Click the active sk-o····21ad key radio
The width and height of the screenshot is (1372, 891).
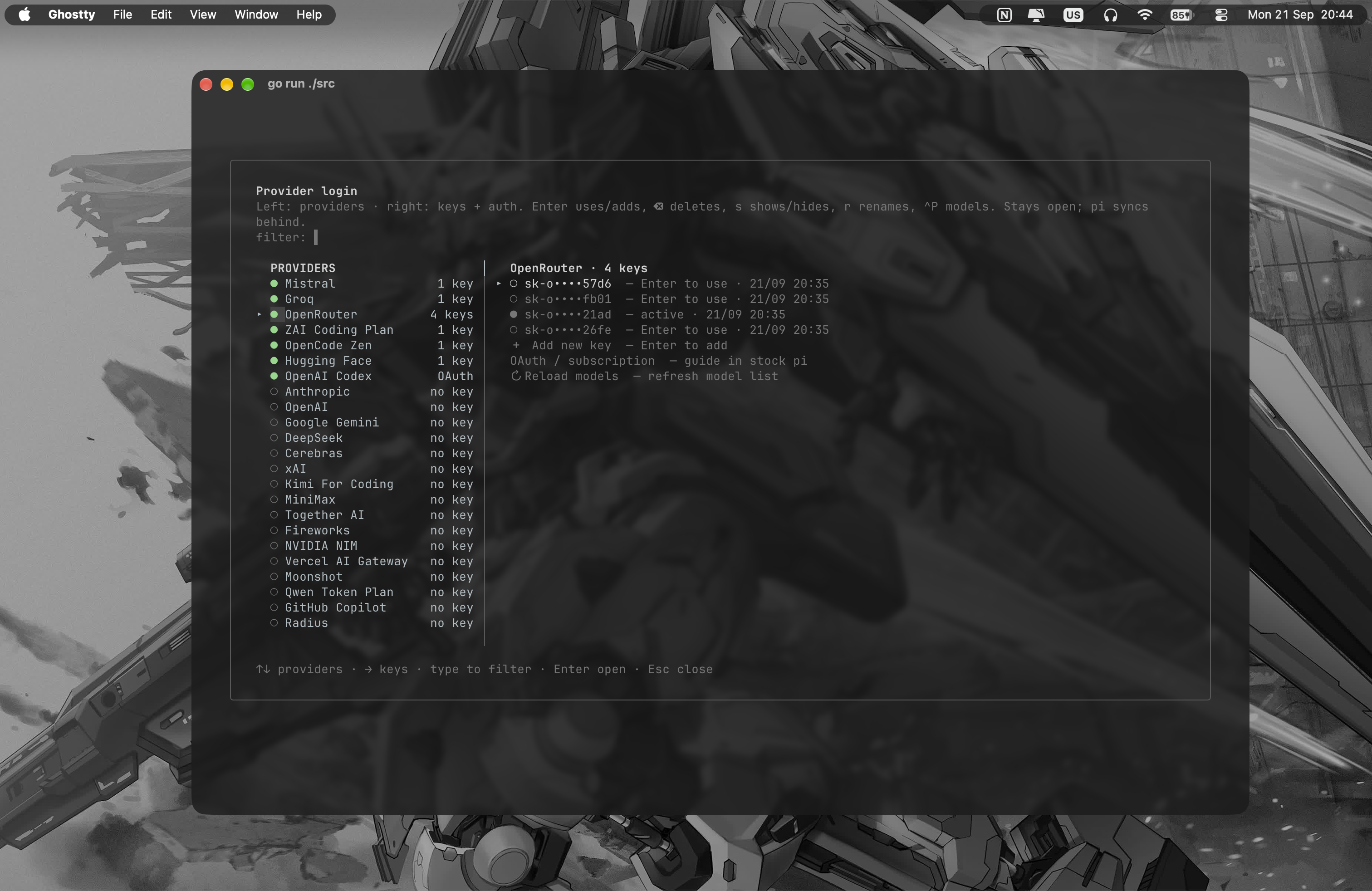(x=513, y=314)
